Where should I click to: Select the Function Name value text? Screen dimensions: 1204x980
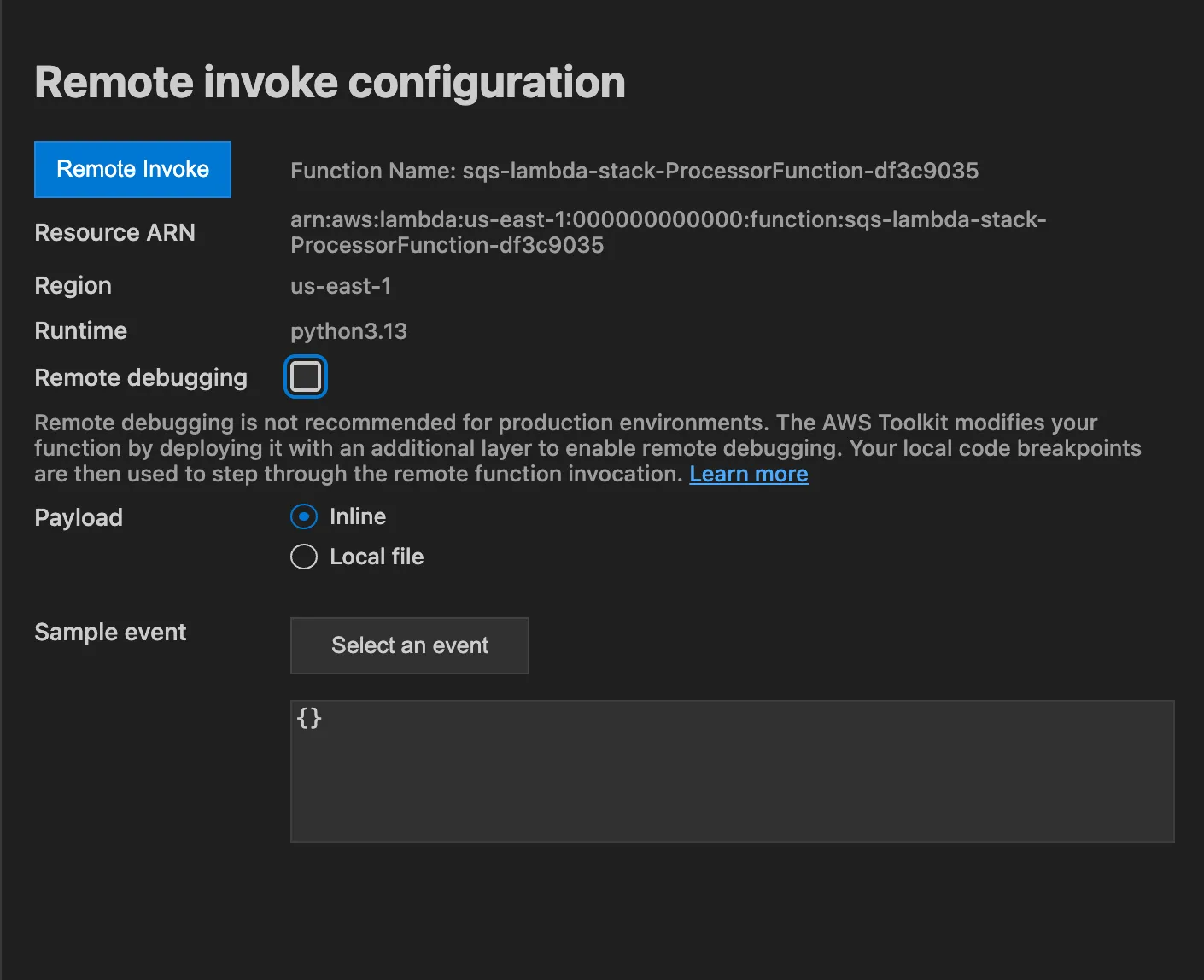point(720,171)
